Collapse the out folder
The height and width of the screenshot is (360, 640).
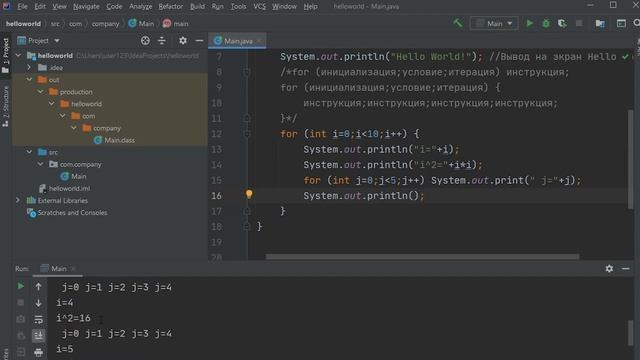(29, 80)
